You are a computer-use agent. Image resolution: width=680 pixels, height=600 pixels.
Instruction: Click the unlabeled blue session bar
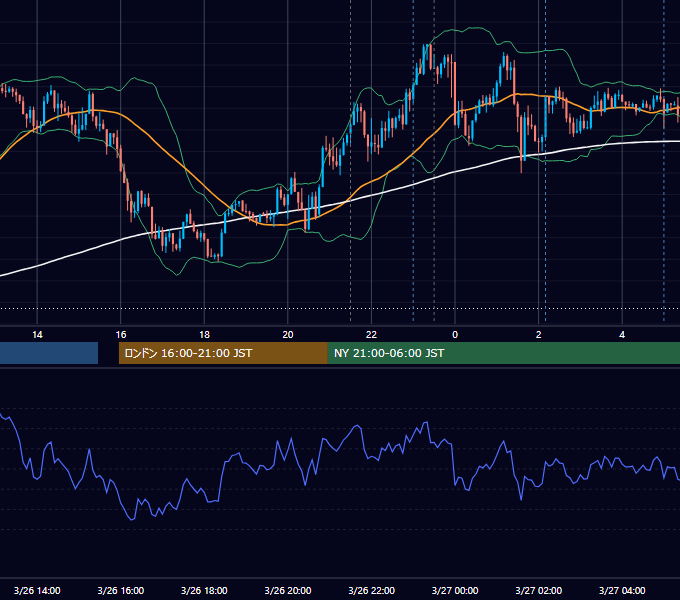click(49, 353)
